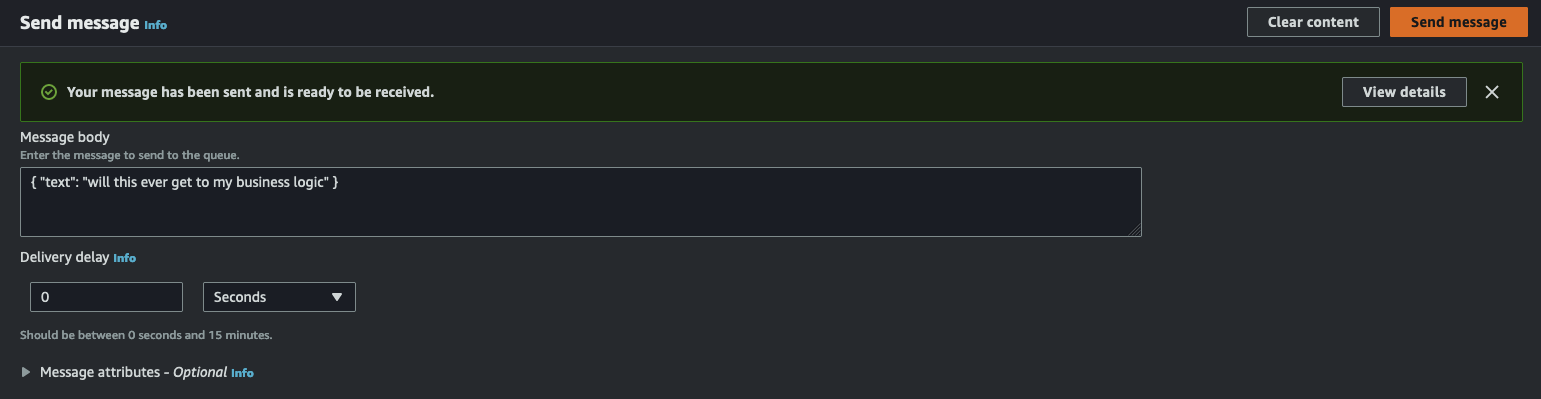Click the Send message page heading
This screenshot has height=399, width=1541.
pos(80,23)
